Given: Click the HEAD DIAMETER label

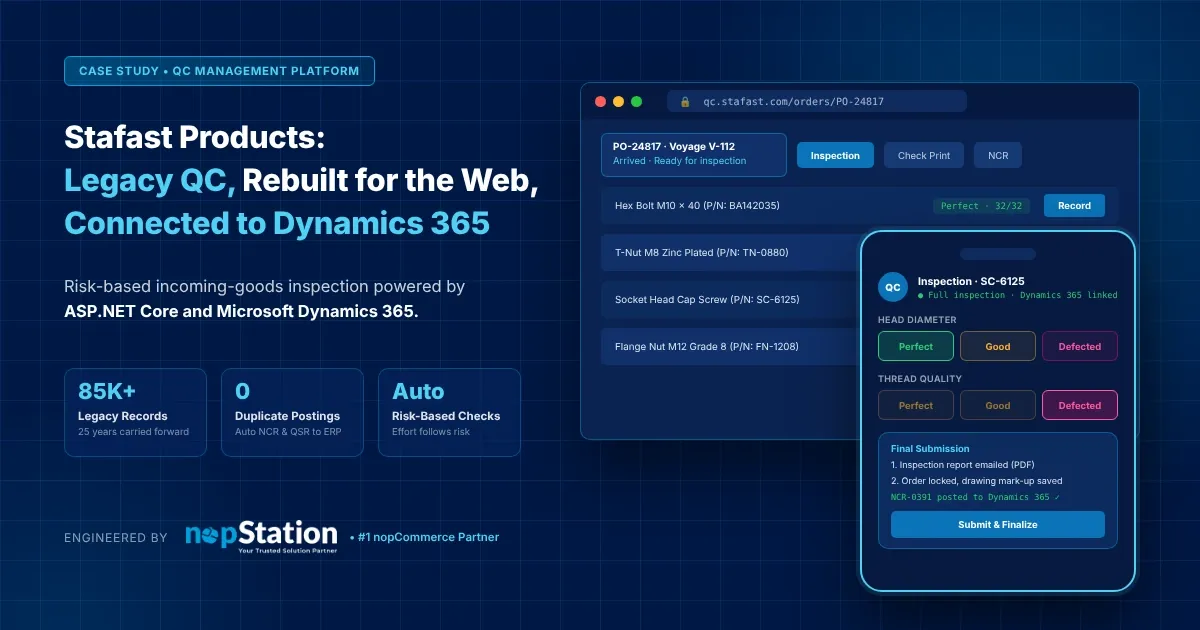Looking at the screenshot, I should [x=917, y=320].
